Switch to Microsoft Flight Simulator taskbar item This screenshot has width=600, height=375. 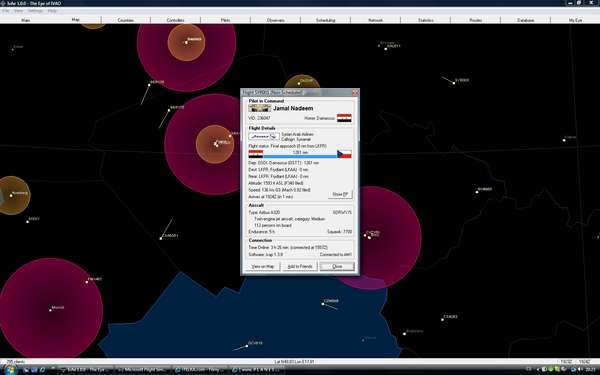[x=143, y=370]
